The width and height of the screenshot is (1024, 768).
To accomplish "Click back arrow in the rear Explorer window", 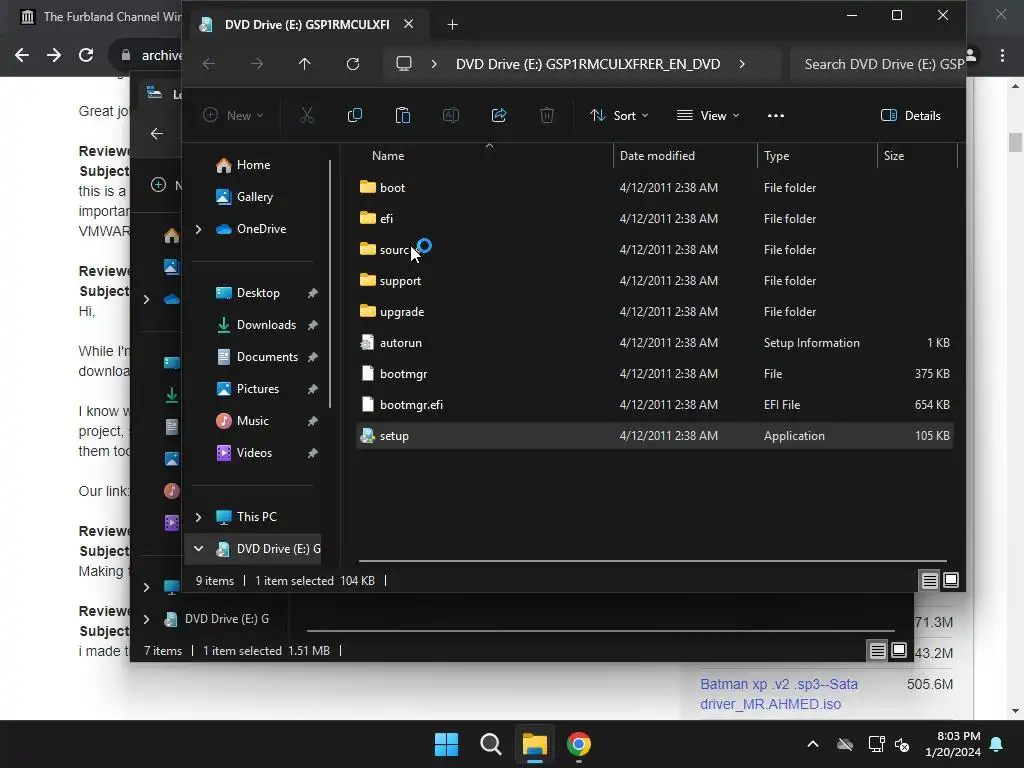I will click(157, 134).
